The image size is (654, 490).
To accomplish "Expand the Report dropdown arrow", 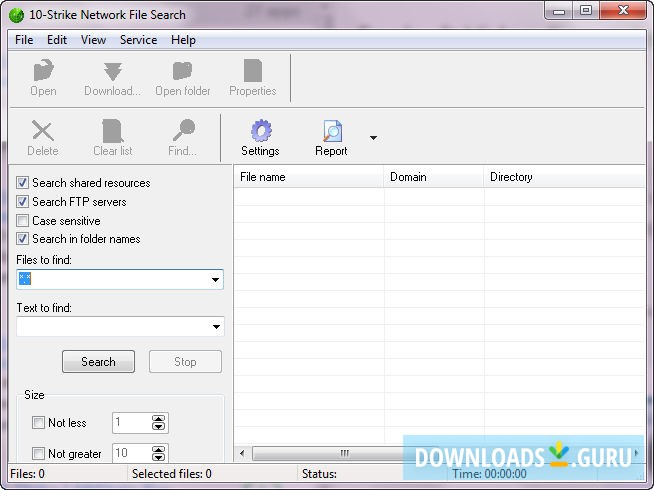I will pos(373,138).
